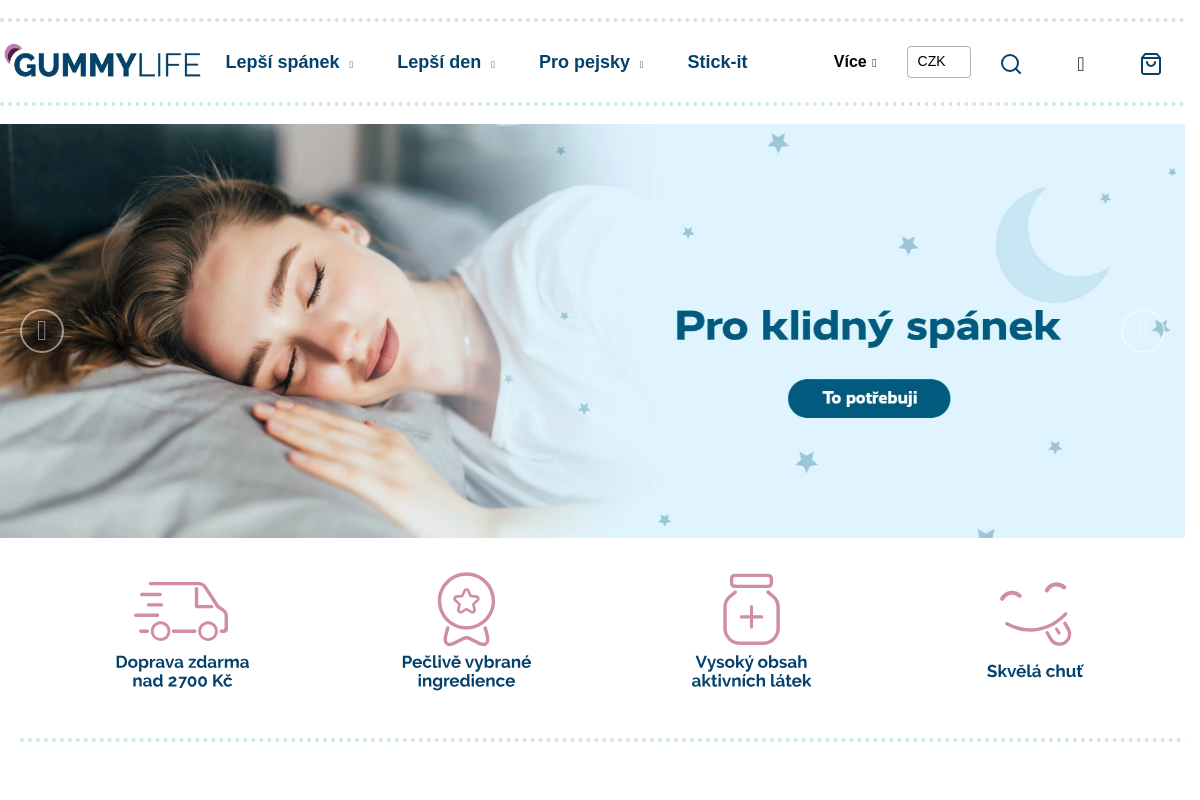Click the Pro klidný spánek banner heading

click(867, 326)
